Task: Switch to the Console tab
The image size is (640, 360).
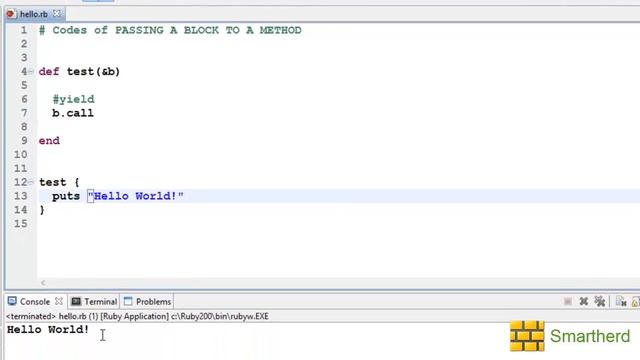Action: click(35, 302)
